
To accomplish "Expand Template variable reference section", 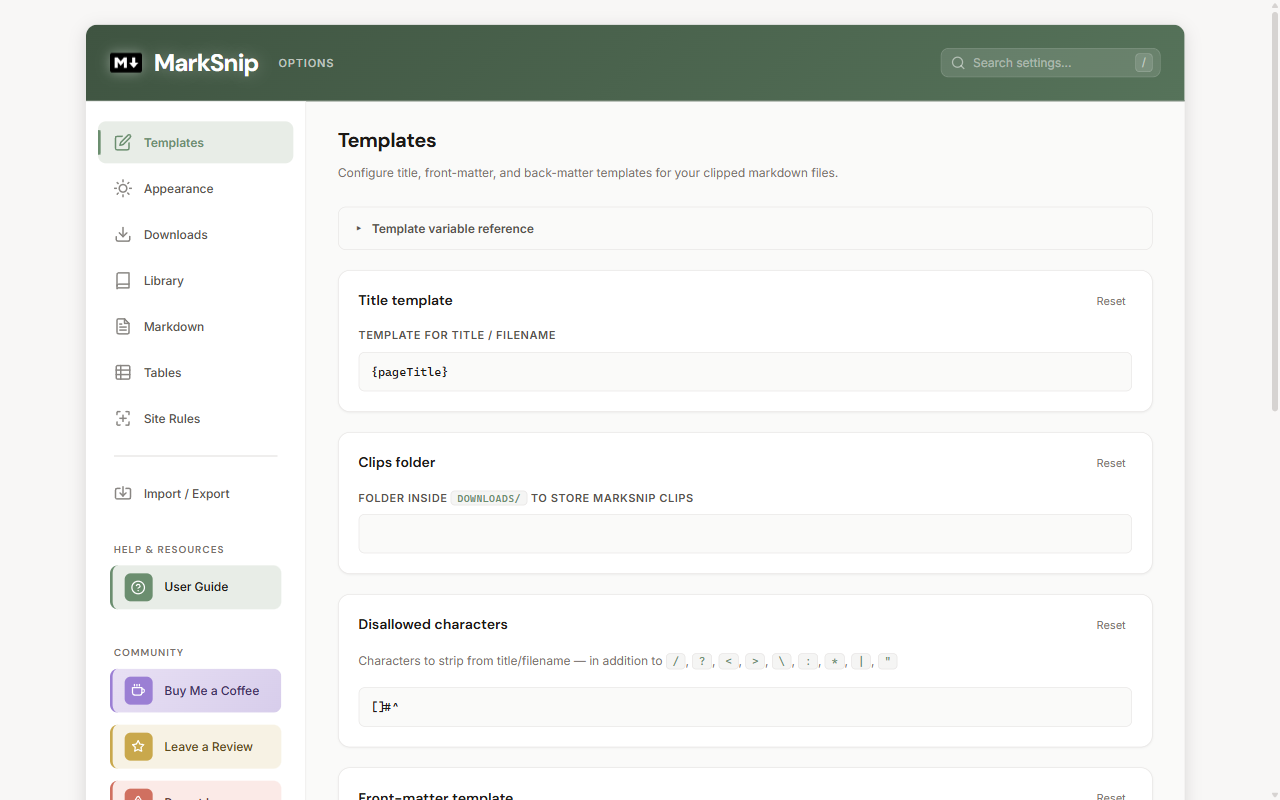I will (745, 228).
